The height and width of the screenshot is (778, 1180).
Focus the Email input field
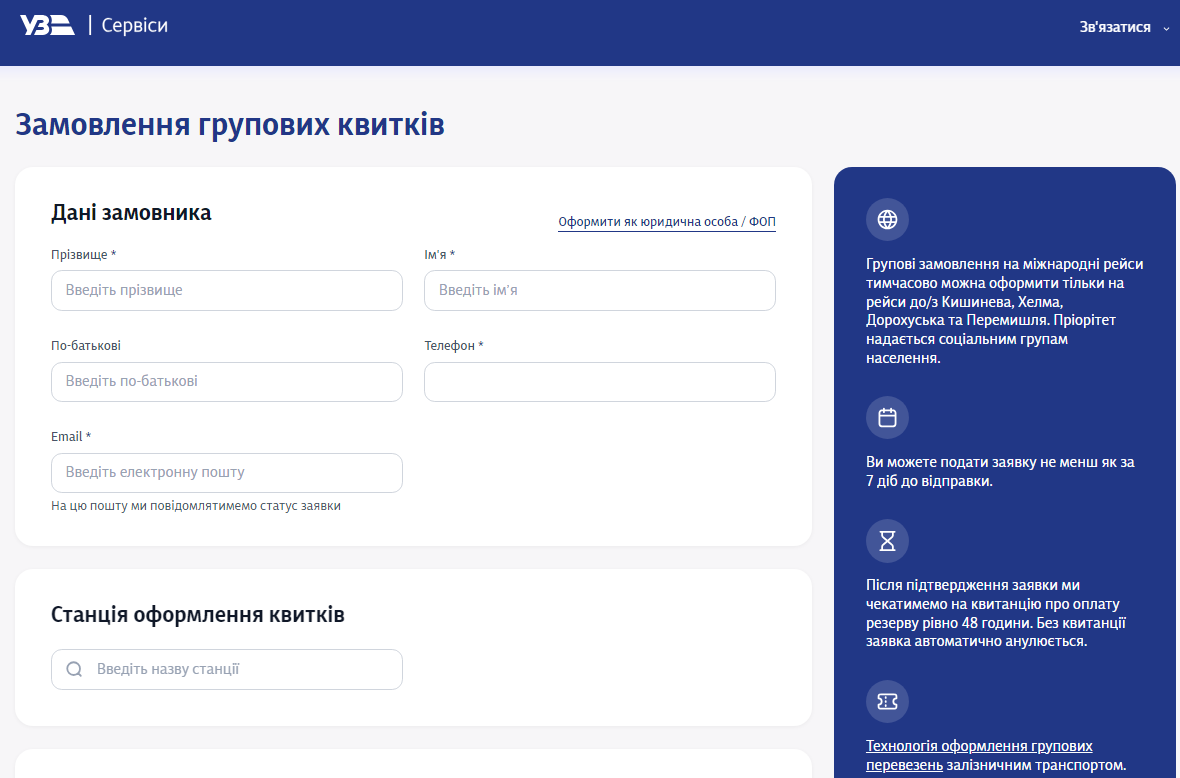226,472
